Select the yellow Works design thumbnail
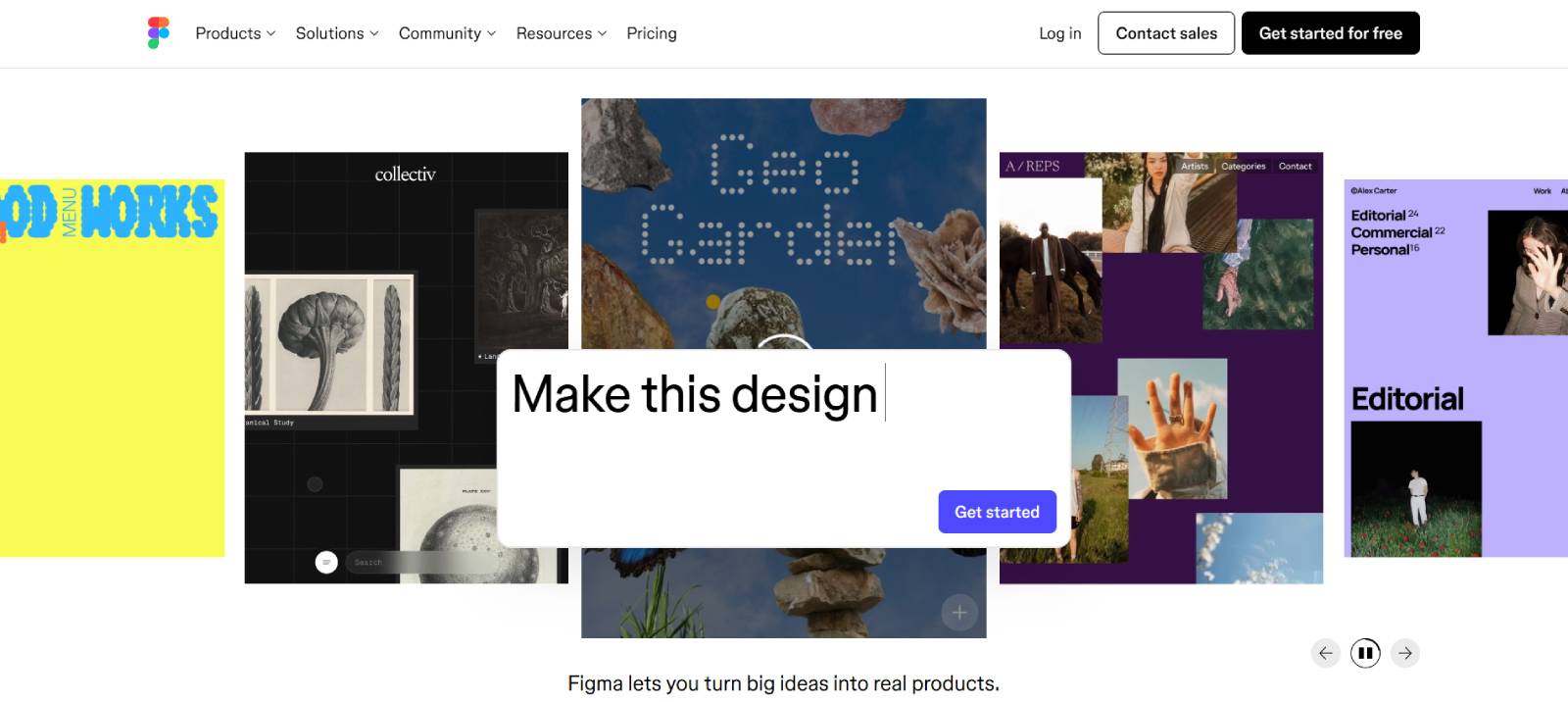 click(112, 368)
